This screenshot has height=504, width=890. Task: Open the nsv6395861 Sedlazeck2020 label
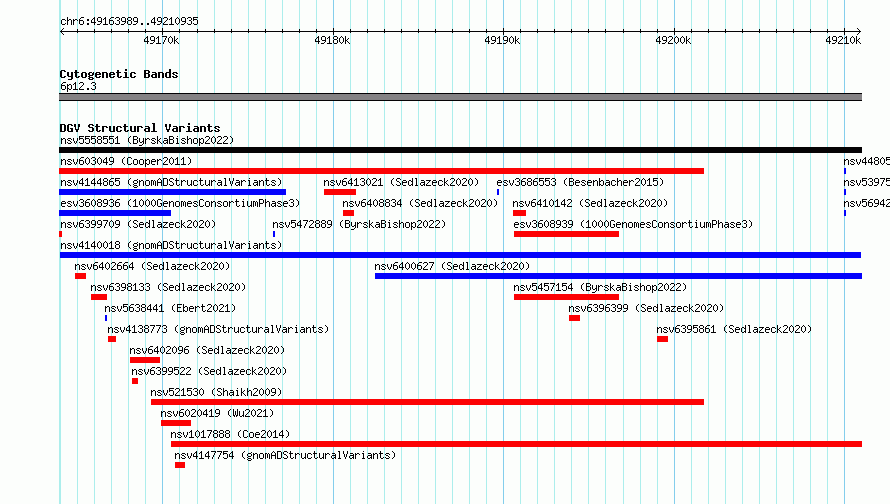(x=734, y=329)
